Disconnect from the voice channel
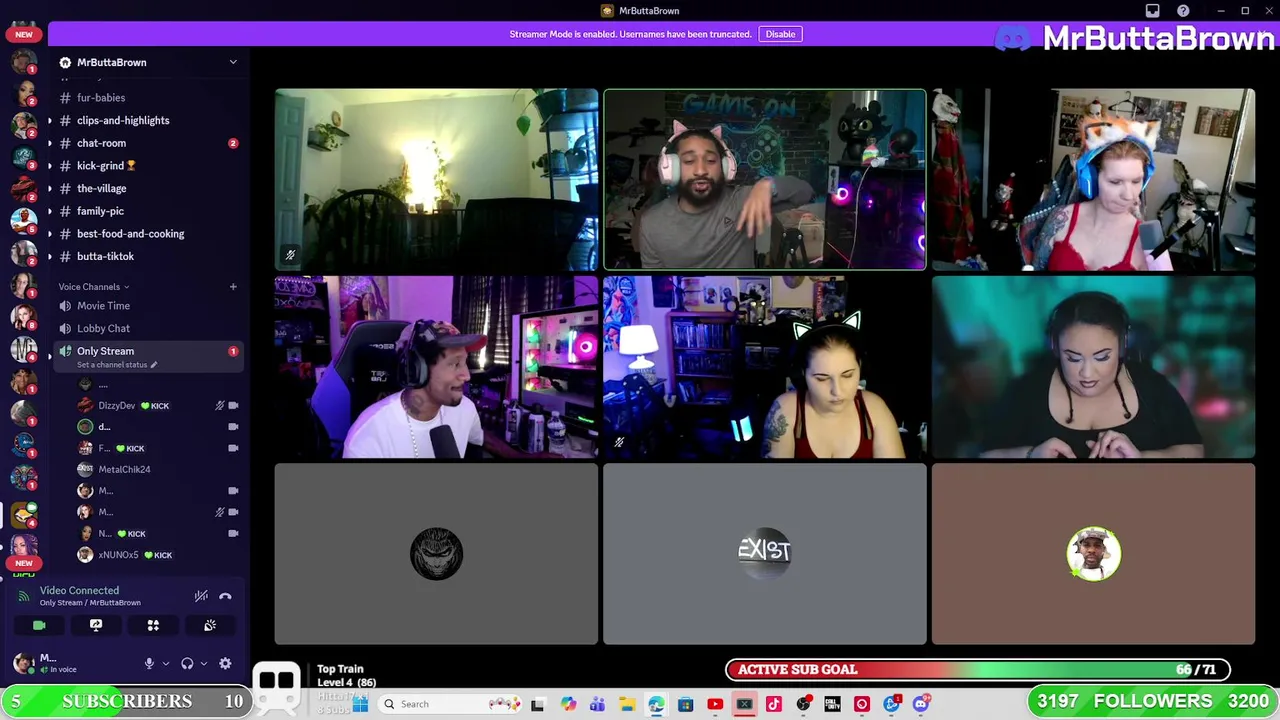The width and height of the screenshot is (1280, 720). pos(225,596)
